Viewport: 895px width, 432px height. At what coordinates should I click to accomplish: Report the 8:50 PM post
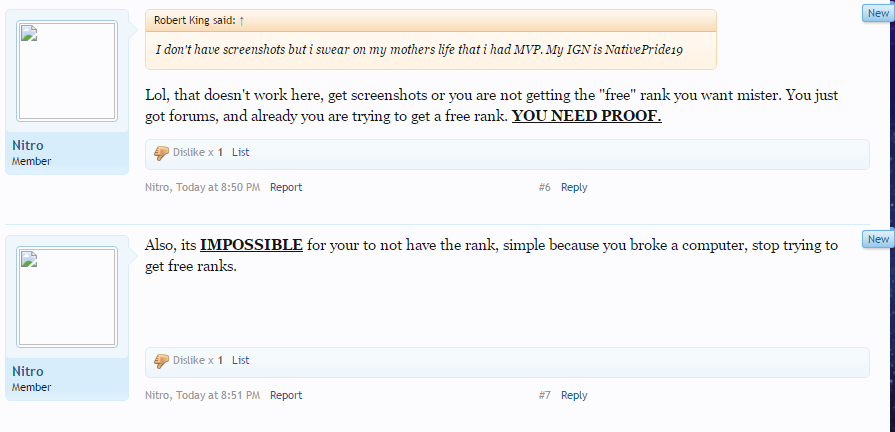tap(286, 187)
